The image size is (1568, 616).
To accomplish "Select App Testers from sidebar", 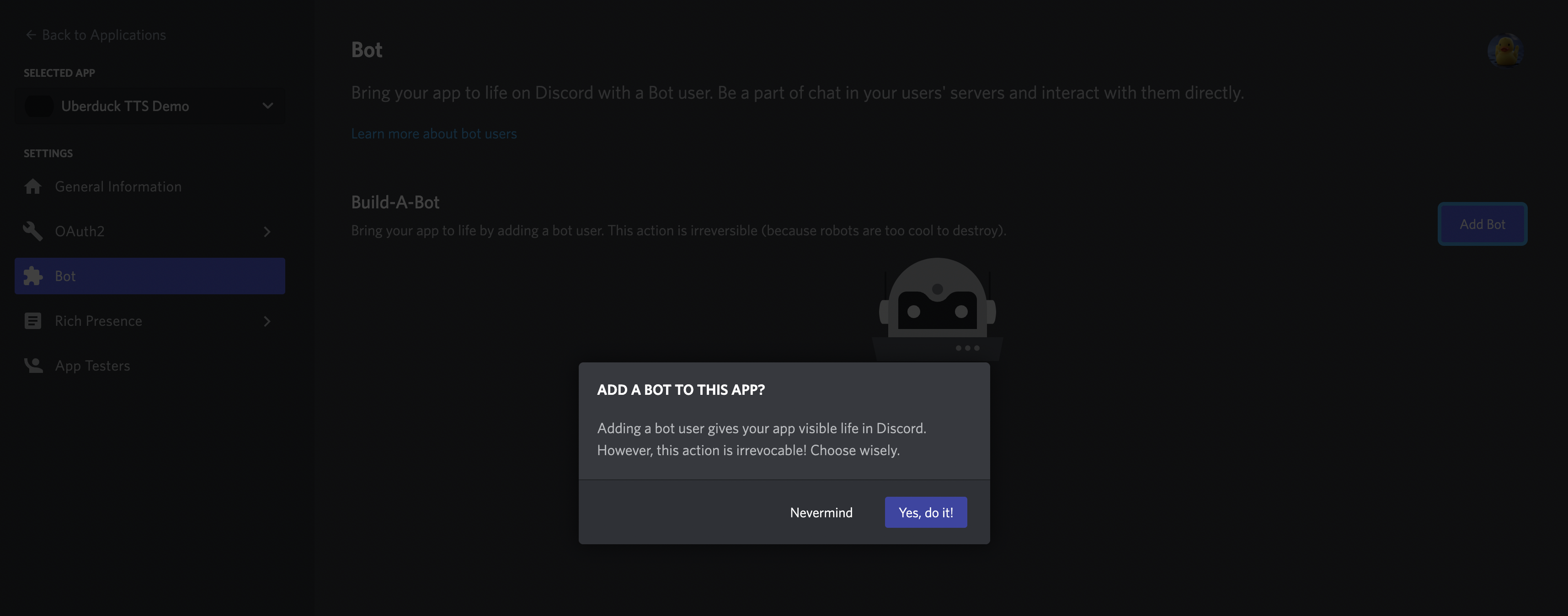I will click(x=92, y=365).
